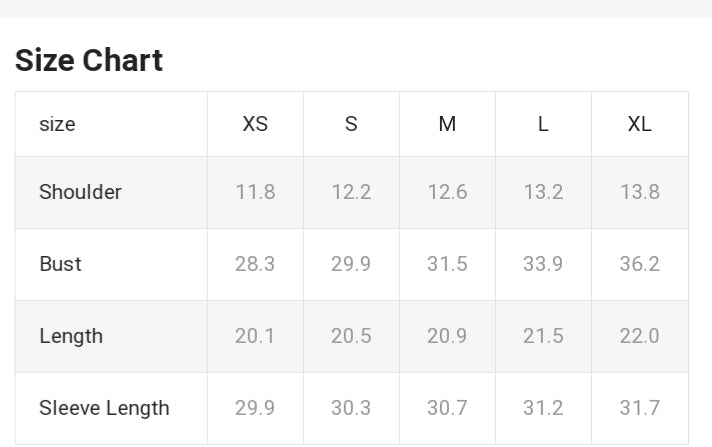Click the Size Chart heading
Screen dimensions: 712x447
(x=89, y=61)
